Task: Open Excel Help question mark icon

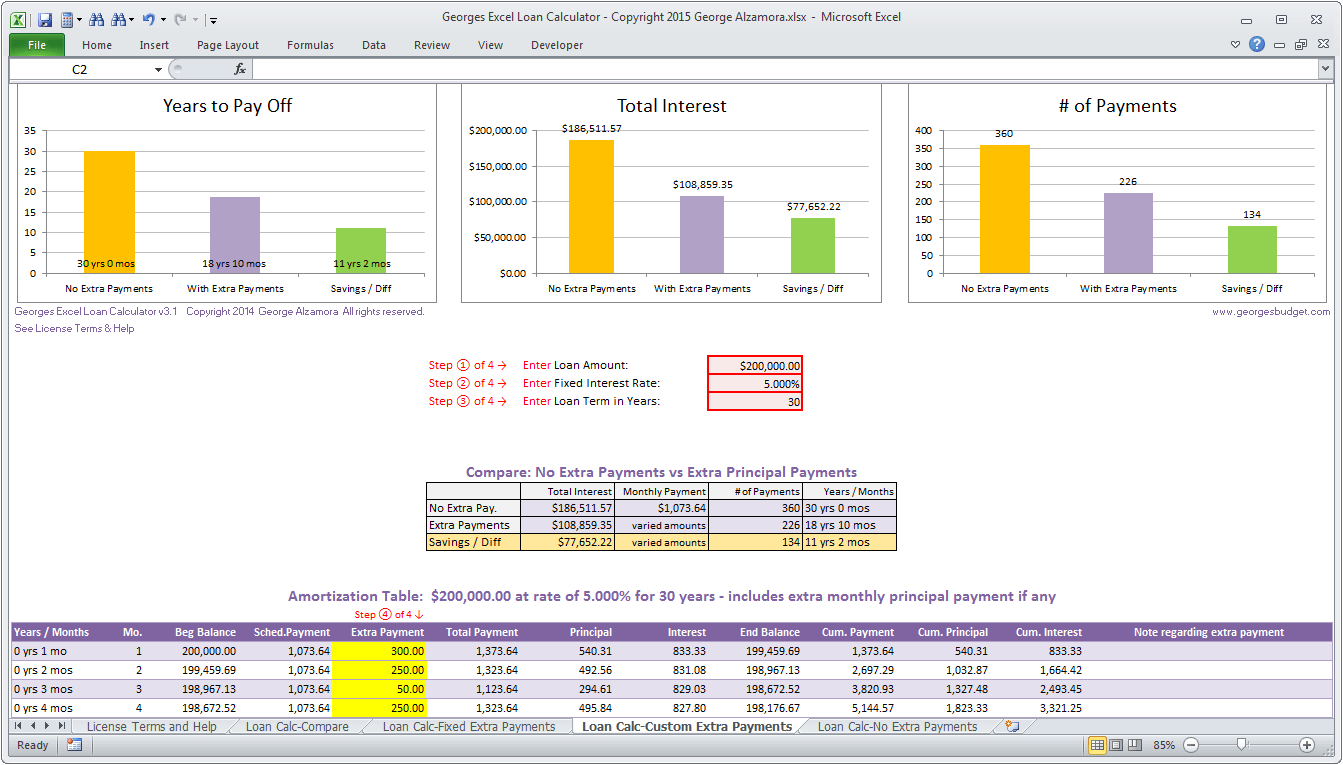Action: tap(1257, 45)
